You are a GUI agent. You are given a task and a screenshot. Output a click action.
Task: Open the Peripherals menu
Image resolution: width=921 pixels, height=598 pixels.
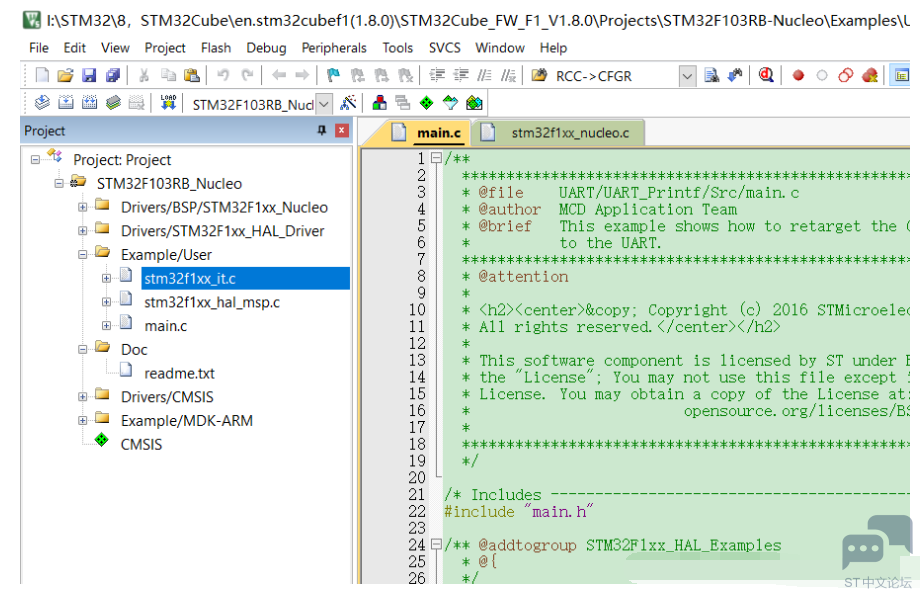pos(334,48)
